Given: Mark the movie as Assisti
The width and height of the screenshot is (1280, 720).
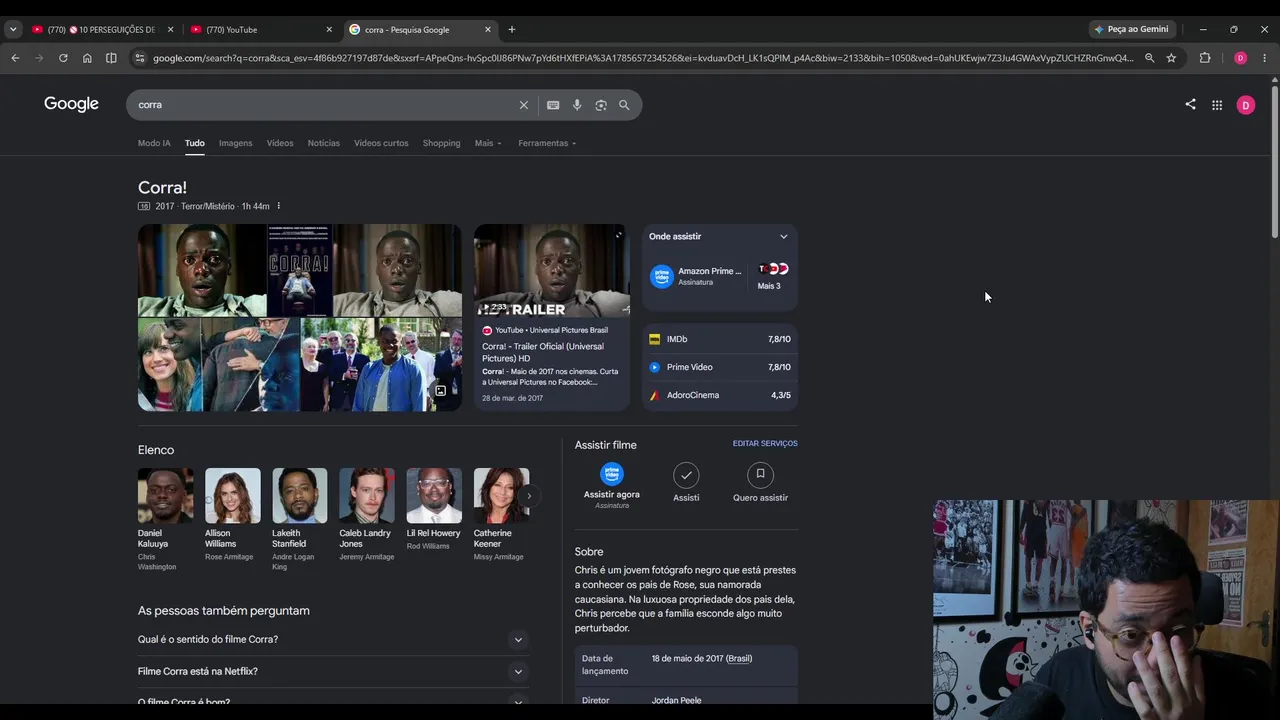Looking at the screenshot, I should click(686, 482).
